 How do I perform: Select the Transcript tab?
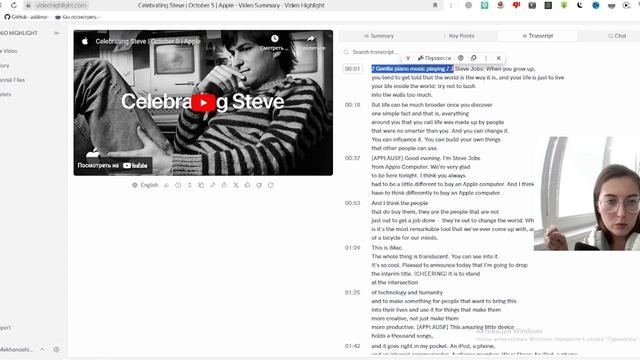click(538, 36)
